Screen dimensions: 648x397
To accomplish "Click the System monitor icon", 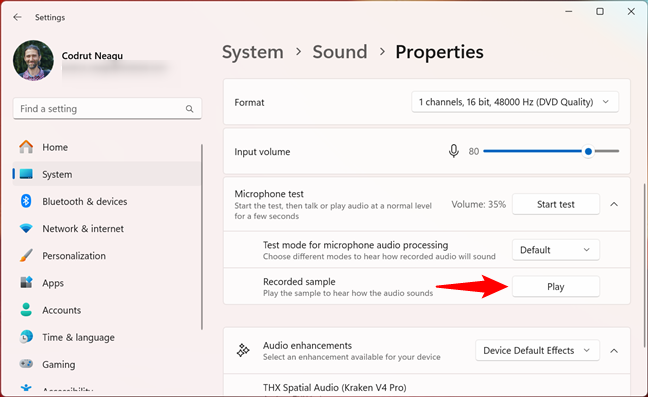I will point(26,174).
